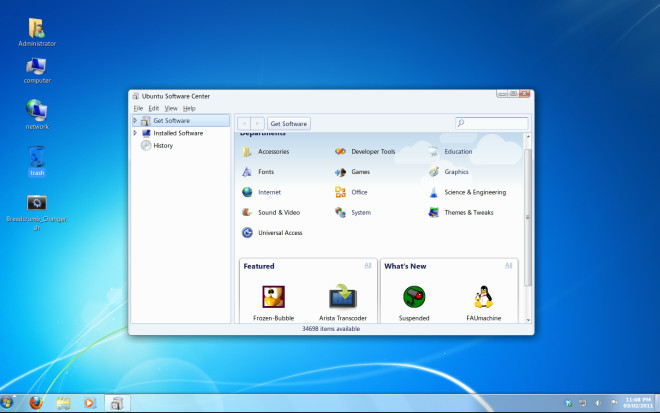Image resolution: width=660 pixels, height=413 pixels.
Task: Show all What's New apps via All link
Action: click(x=509, y=266)
